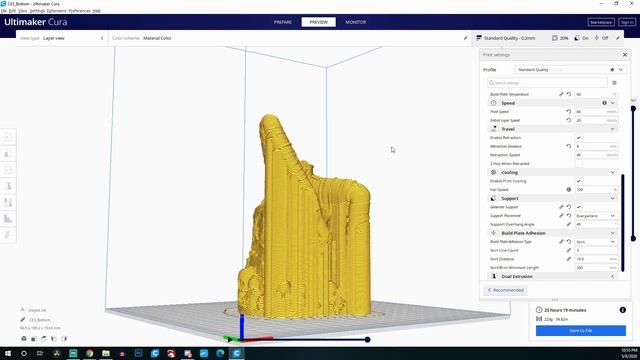Click the link icon beside Support Overhang Angle
This screenshot has height=360, width=640.
point(569,224)
